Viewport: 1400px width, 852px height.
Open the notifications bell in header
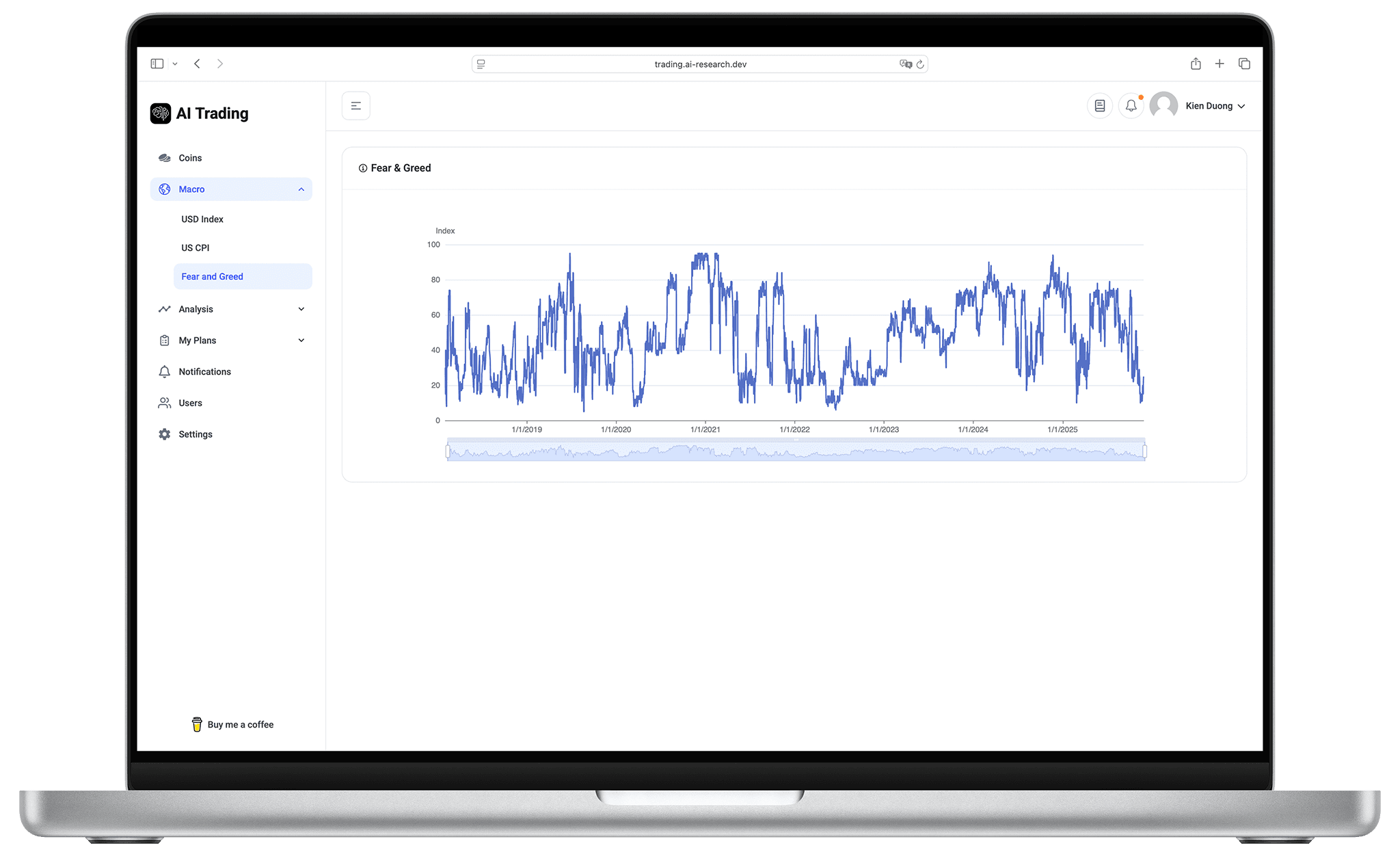pos(1131,106)
